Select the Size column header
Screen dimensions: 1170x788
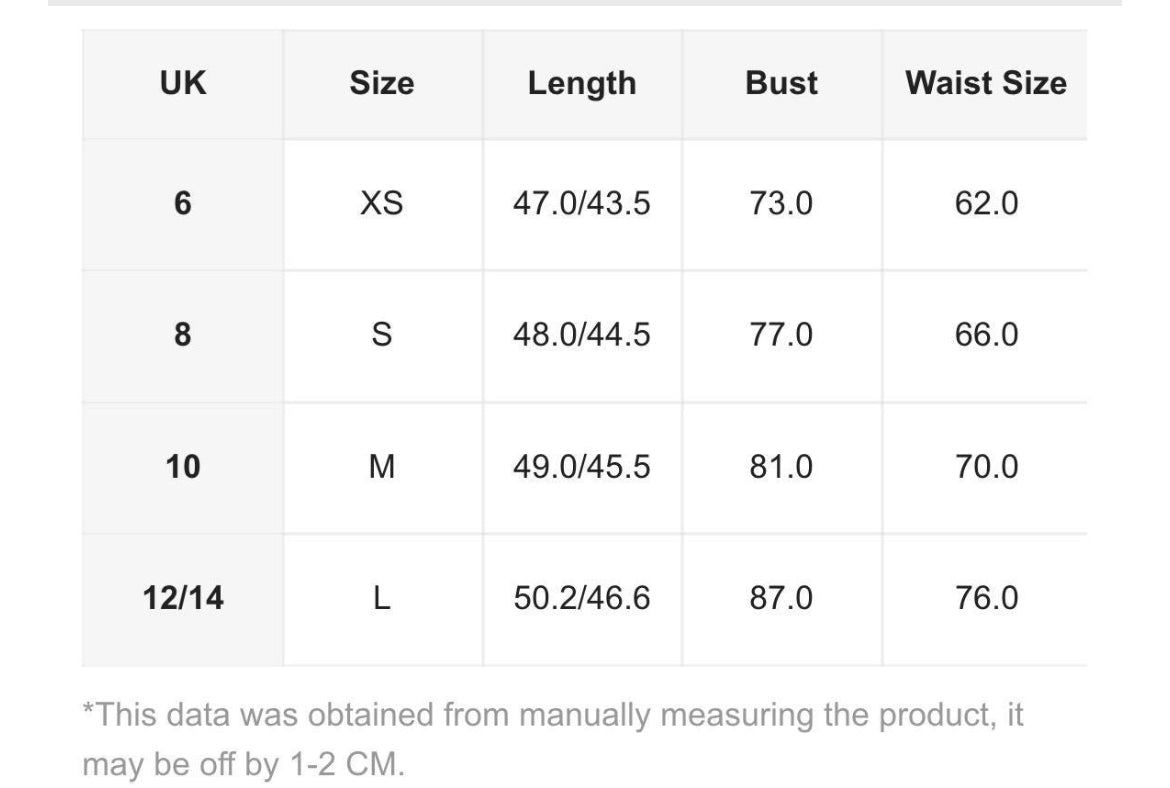coord(382,83)
